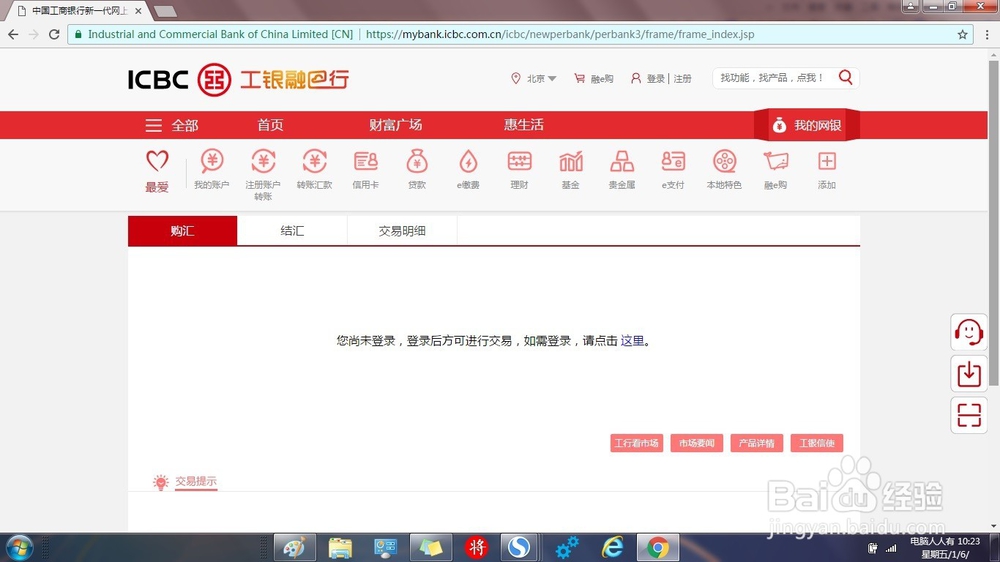The image size is (1000, 562).
Task: Switch to the 交易明细 tab
Action: click(402, 230)
